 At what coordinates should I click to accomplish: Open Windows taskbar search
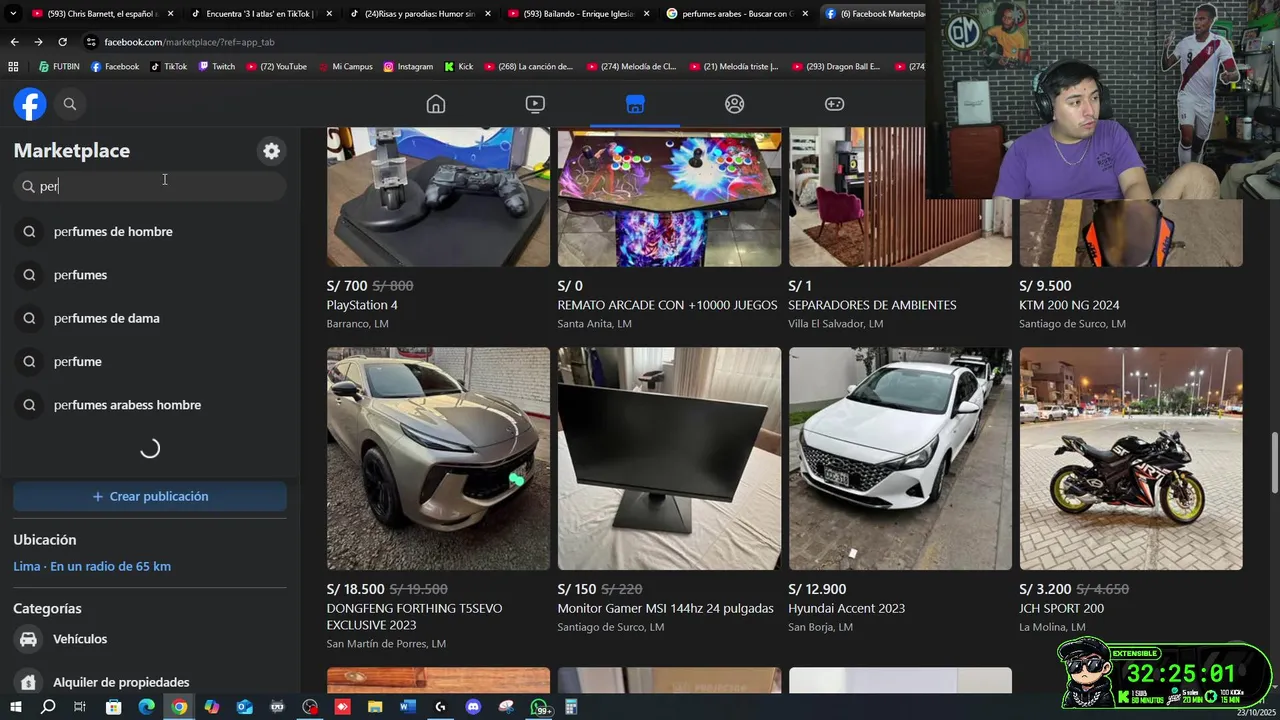click(x=48, y=707)
